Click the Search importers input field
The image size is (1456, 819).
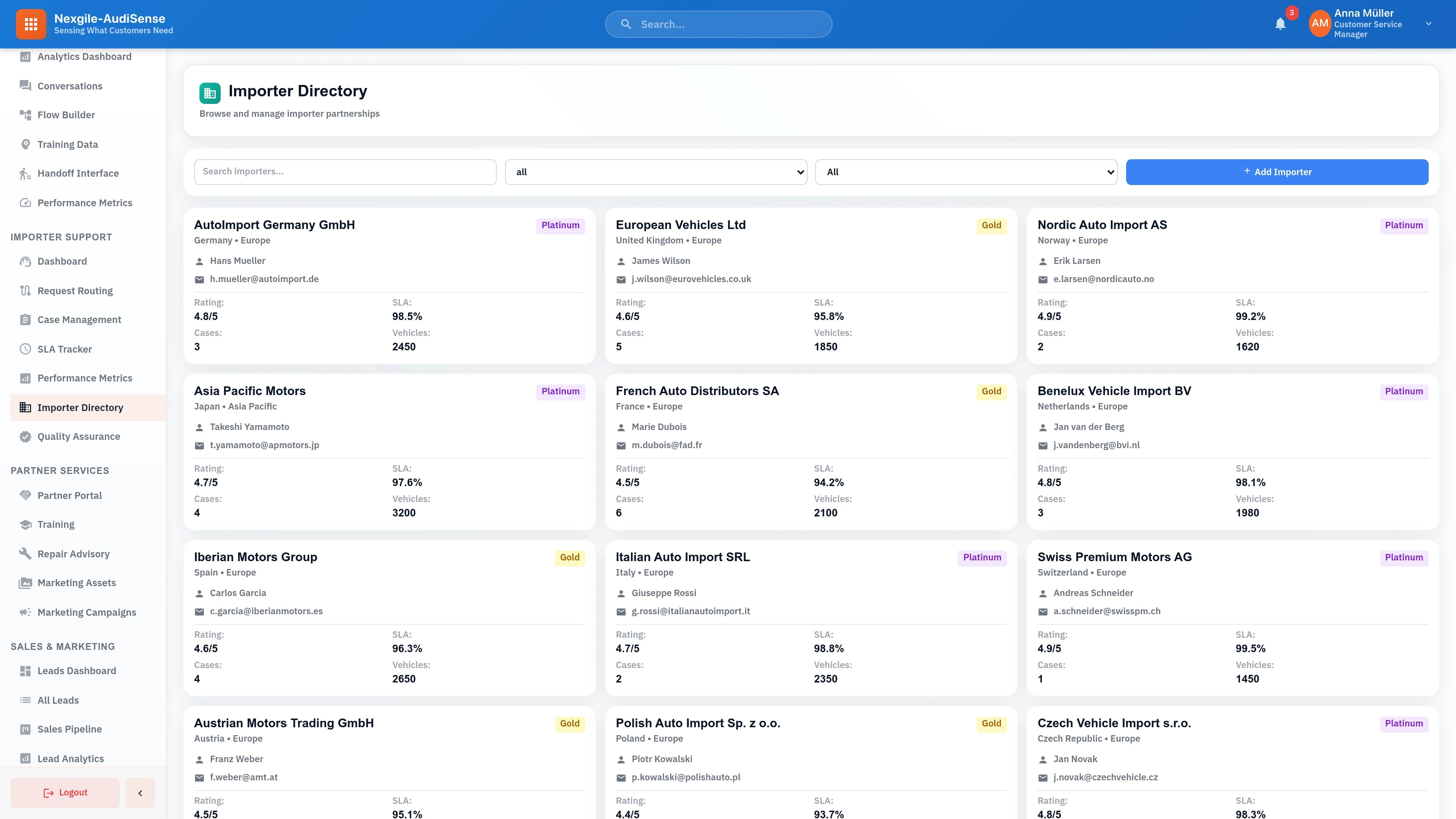coord(345,172)
